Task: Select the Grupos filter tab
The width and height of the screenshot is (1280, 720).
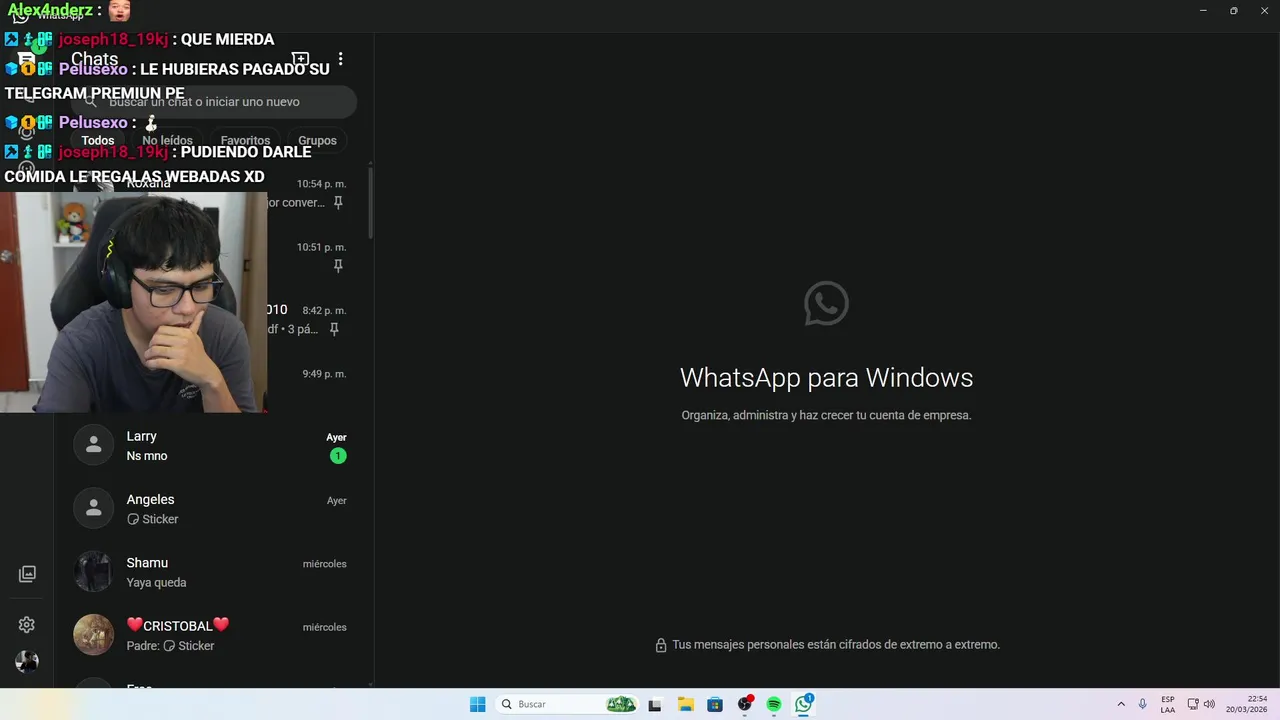Action: pos(317,141)
